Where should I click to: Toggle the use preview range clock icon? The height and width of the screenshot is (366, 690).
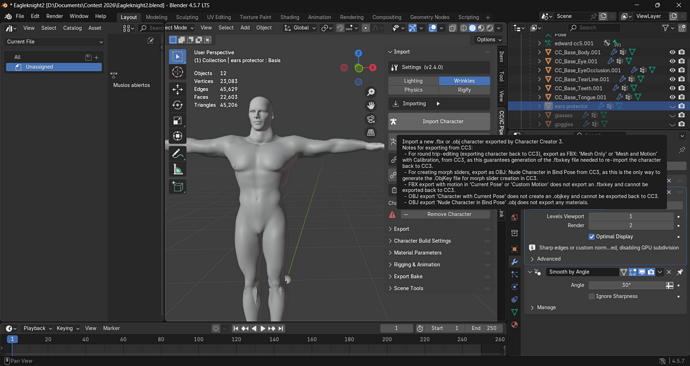pyautogui.click(x=420, y=328)
